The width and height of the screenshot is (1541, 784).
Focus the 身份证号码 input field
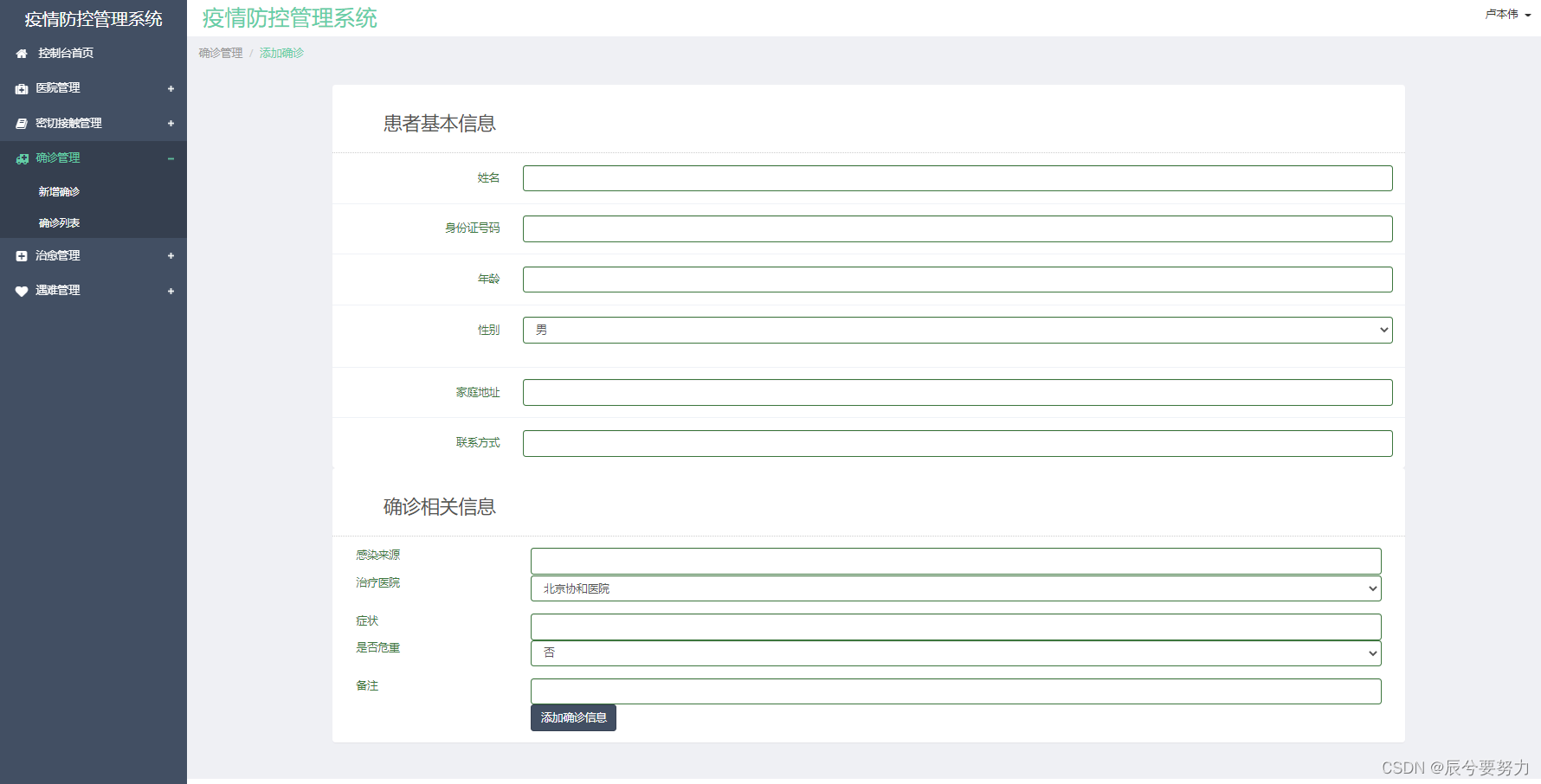click(957, 228)
